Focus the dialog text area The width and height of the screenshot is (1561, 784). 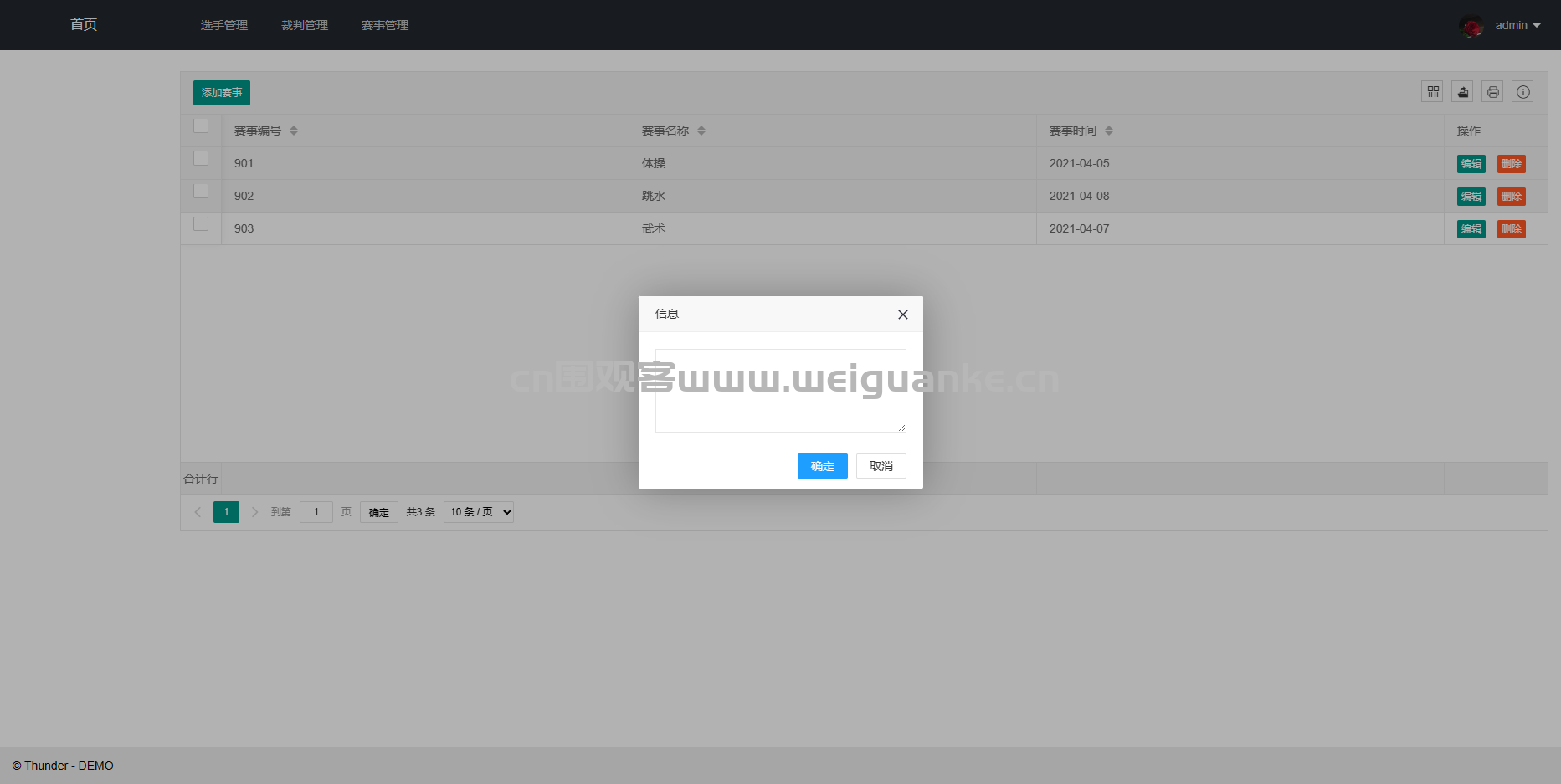[781, 391]
